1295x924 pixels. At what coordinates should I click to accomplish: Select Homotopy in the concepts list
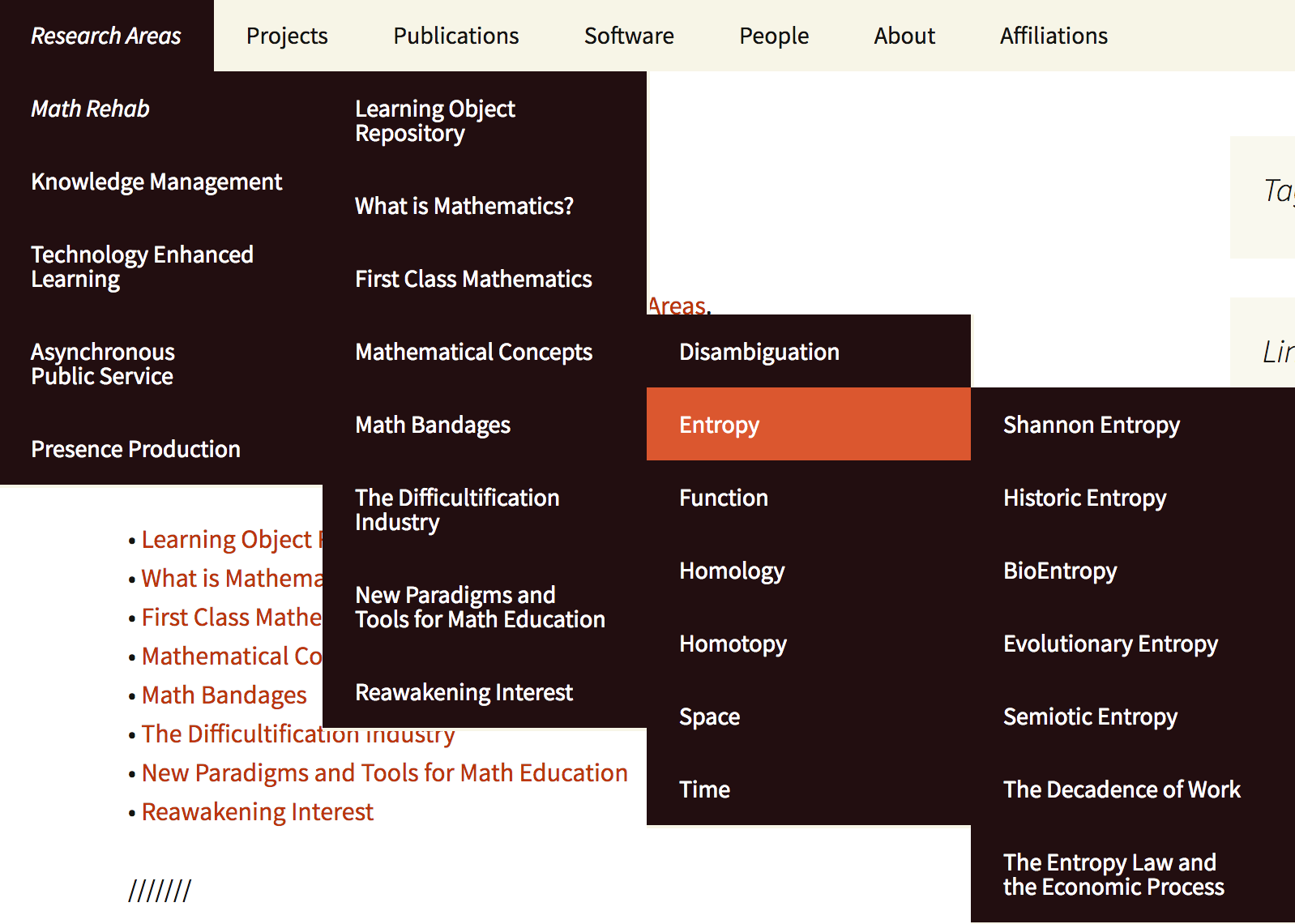pyautogui.click(x=733, y=644)
